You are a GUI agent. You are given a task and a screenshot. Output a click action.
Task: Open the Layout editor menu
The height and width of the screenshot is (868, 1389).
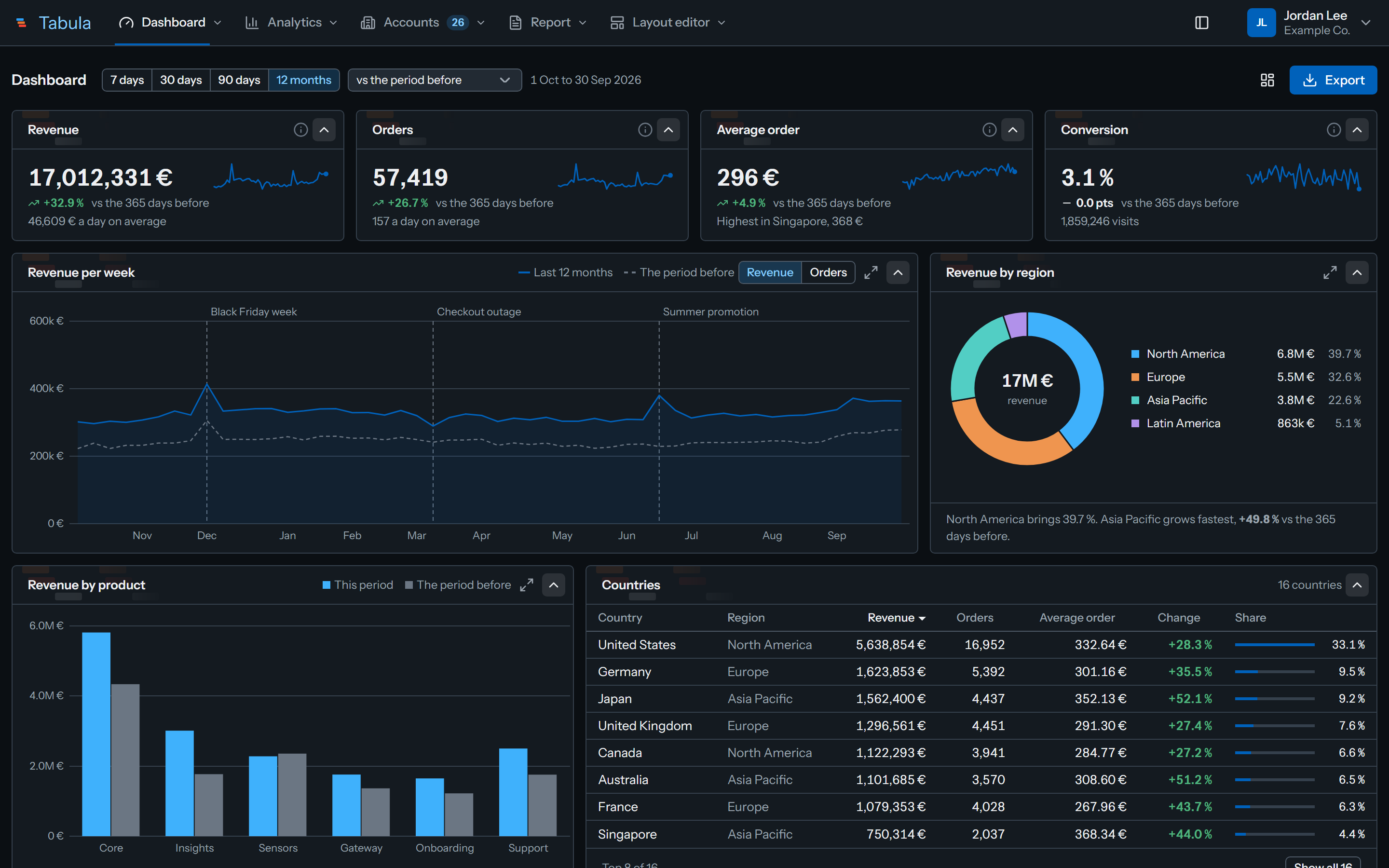[668, 22]
